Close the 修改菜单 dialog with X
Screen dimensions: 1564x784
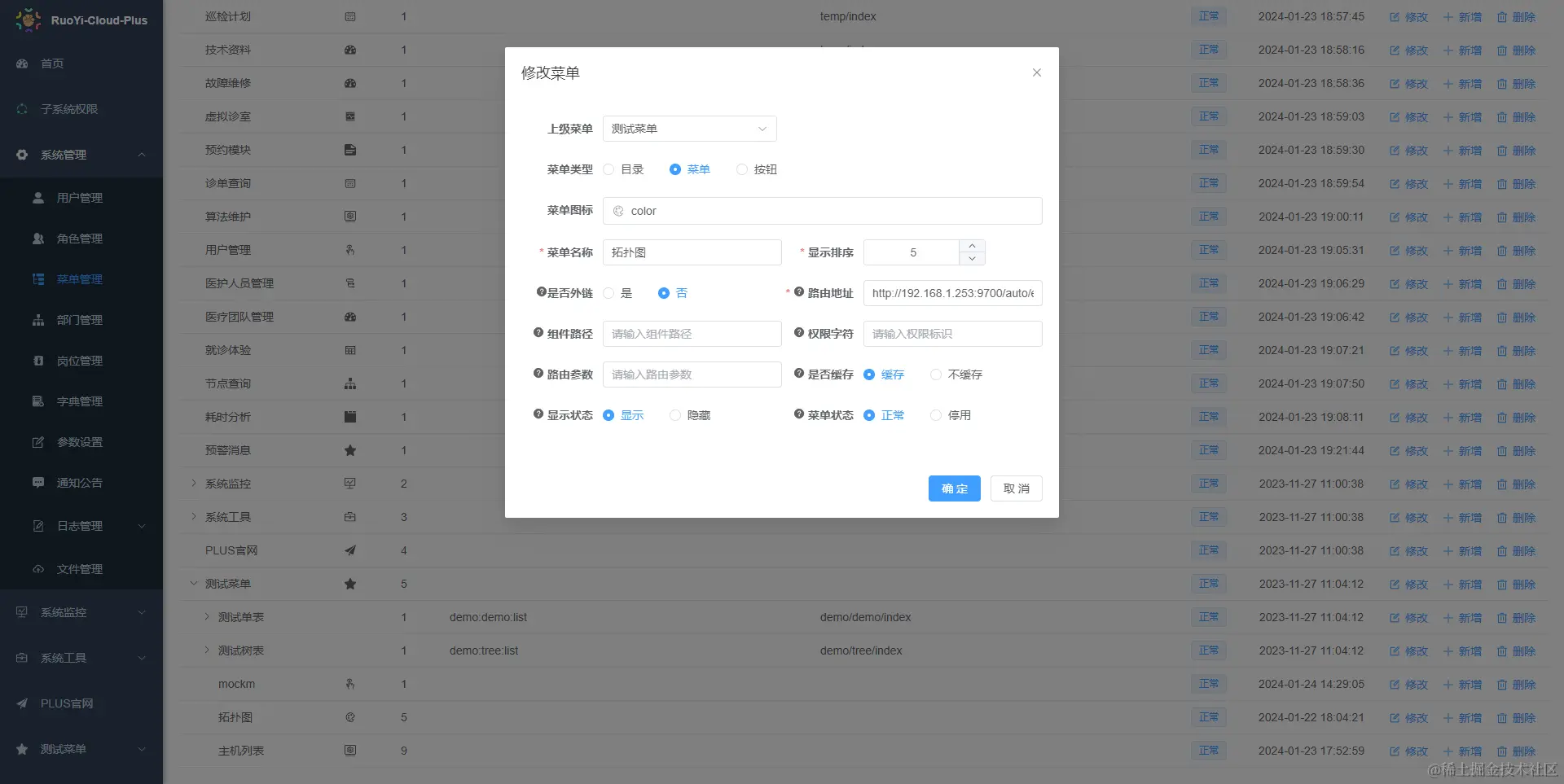pyautogui.click(x=1037, y=72)
